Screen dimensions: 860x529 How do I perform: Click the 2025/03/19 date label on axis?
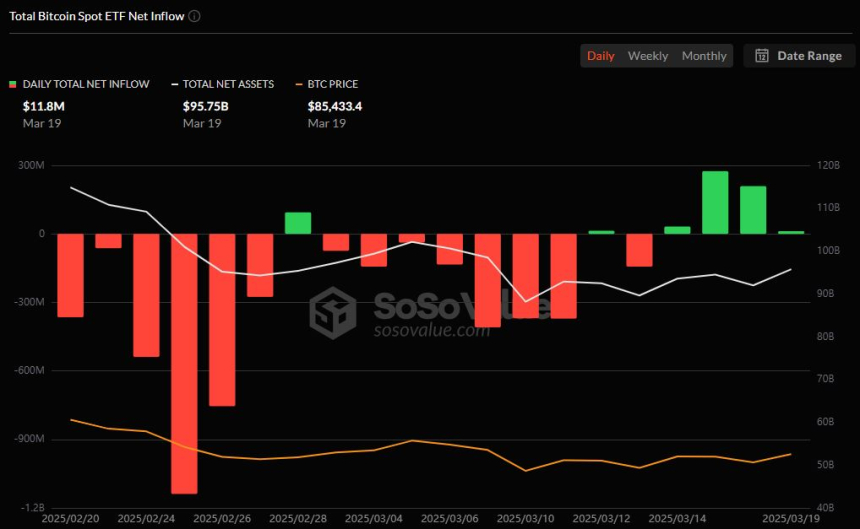[x=790, y=519]
